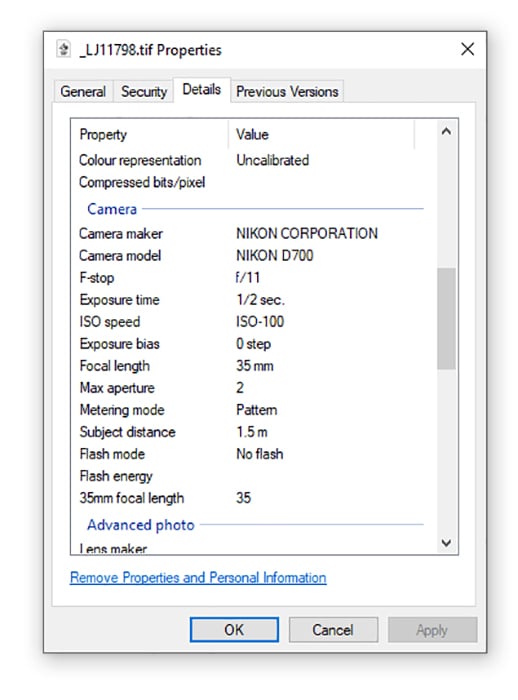This screenshot has width=518, height=700.
Task: Select the Subject distance property
Action: coord(127,432)
